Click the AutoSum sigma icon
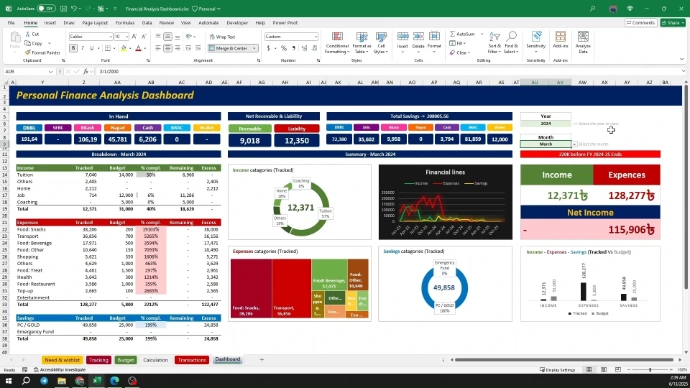 coord(452,34)
